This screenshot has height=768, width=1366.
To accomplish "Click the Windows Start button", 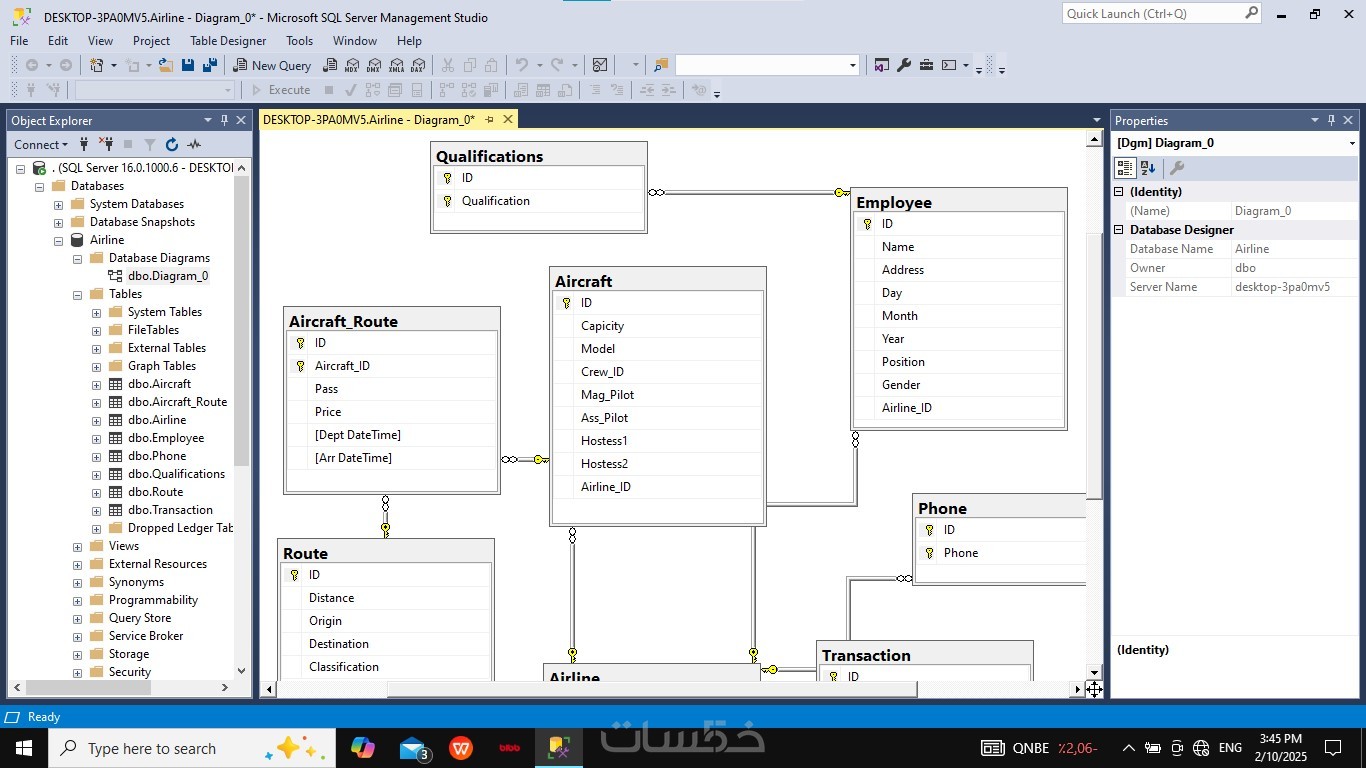I will [x=23, y=748].
